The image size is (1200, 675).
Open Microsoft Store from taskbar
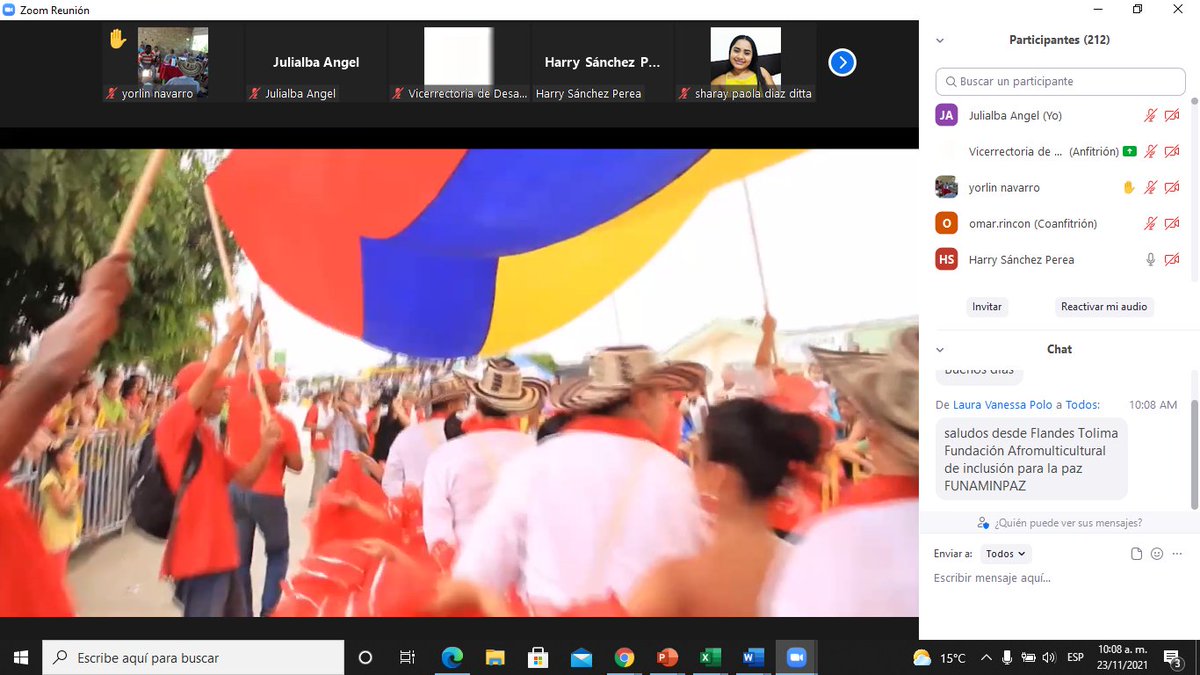pos(538,657)
